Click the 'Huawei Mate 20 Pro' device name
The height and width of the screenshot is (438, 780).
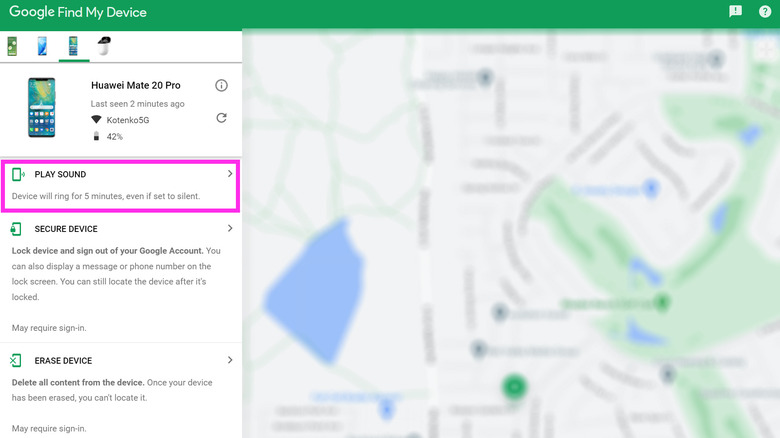pyautogui.click(x=136, y=85)
